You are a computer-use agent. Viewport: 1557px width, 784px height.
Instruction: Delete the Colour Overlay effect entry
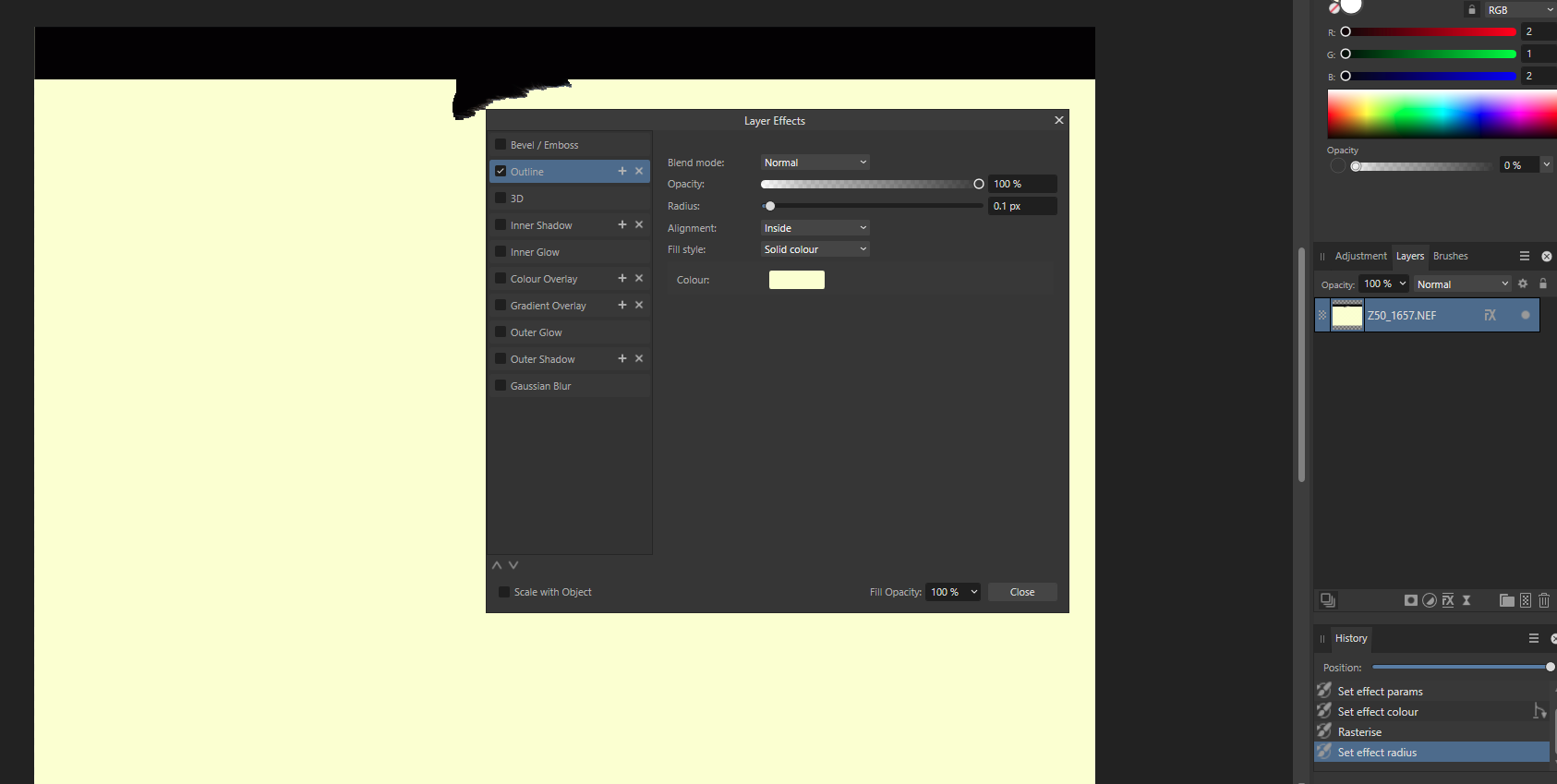click(x=639, y=278)
